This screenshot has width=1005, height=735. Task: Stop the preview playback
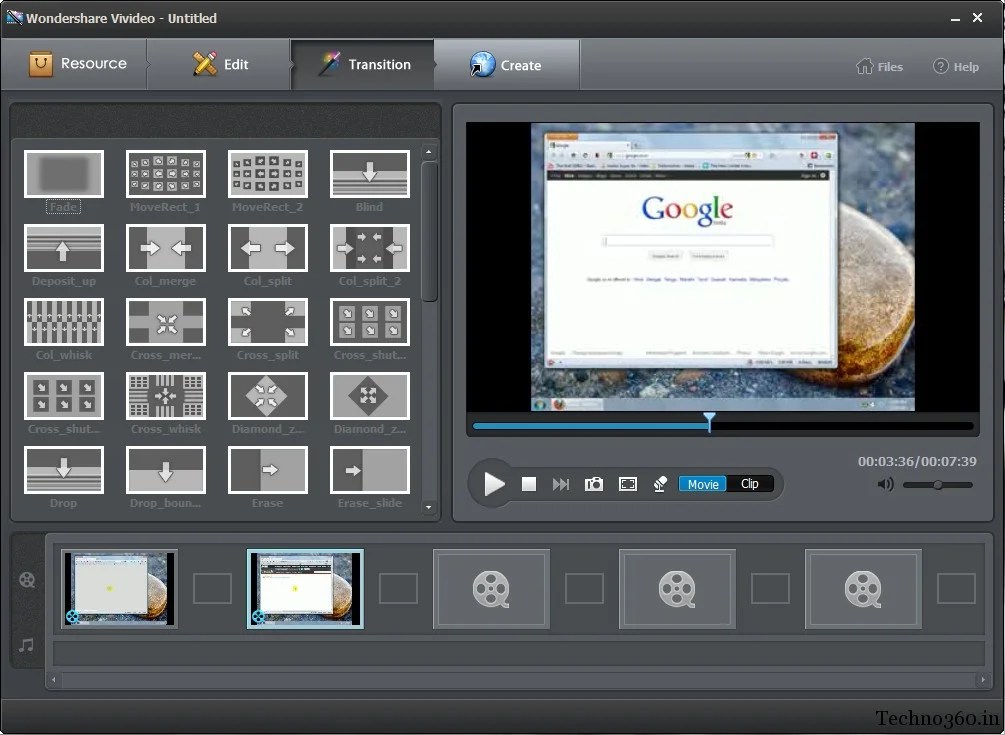(x=529, y=484)
